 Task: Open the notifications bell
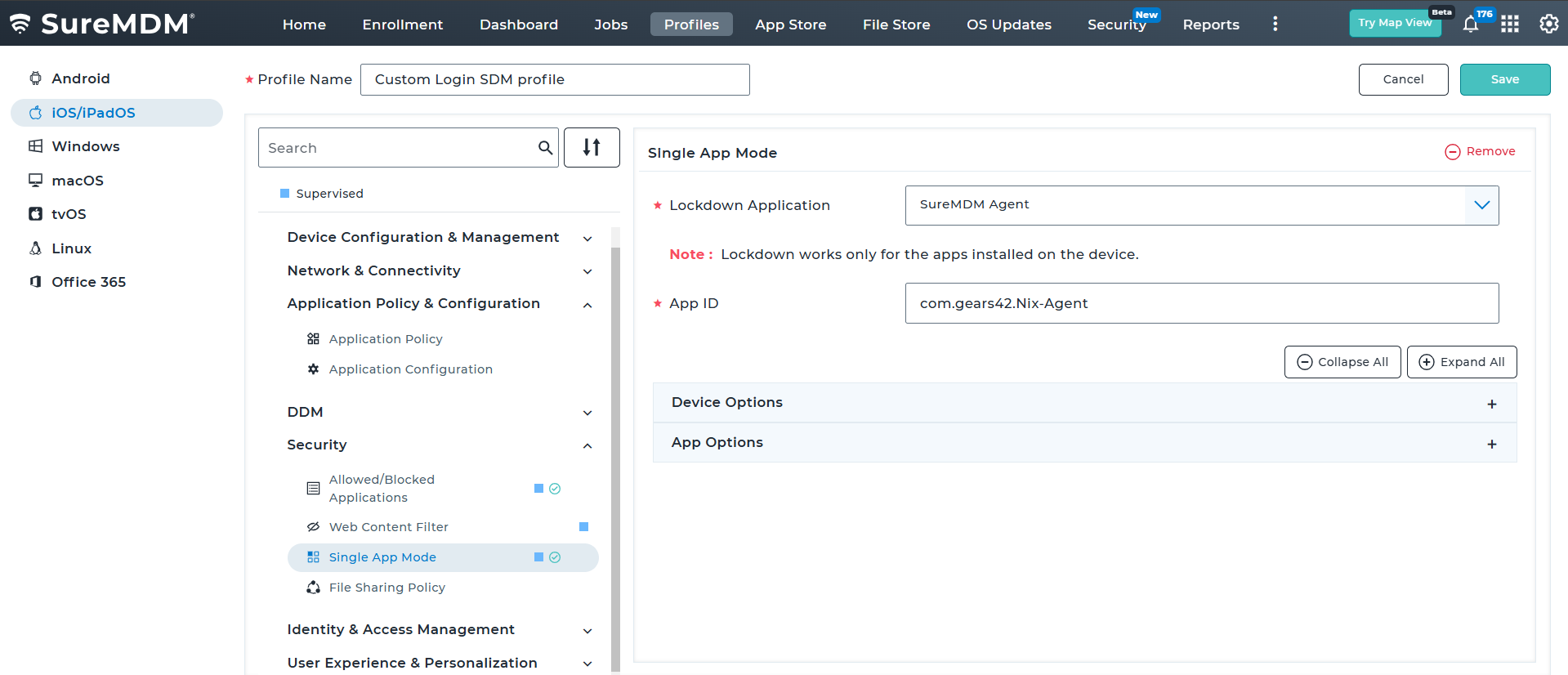[x=1471, y=25]
